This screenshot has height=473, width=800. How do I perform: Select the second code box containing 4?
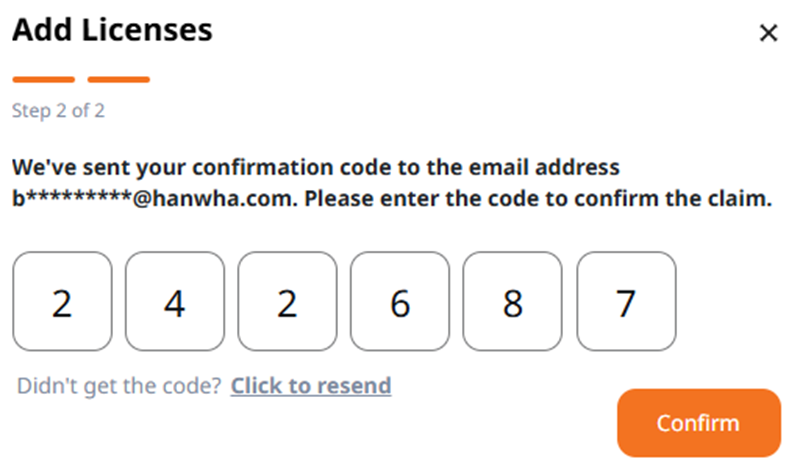pyautogui.click(x=174, y=301)
